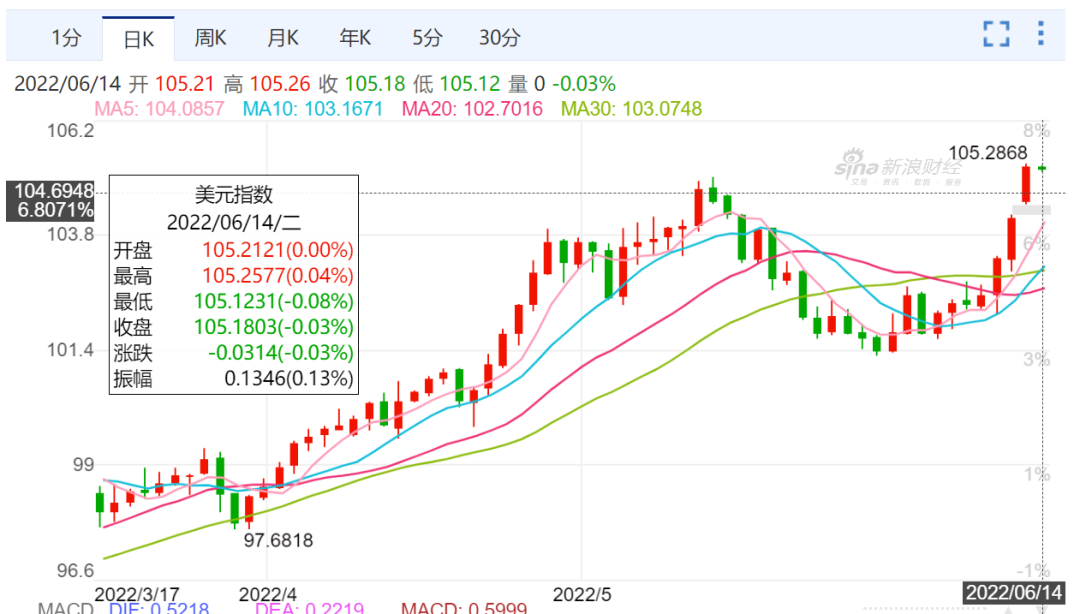Click the 2022/5 date axis label

click(582, 594)
